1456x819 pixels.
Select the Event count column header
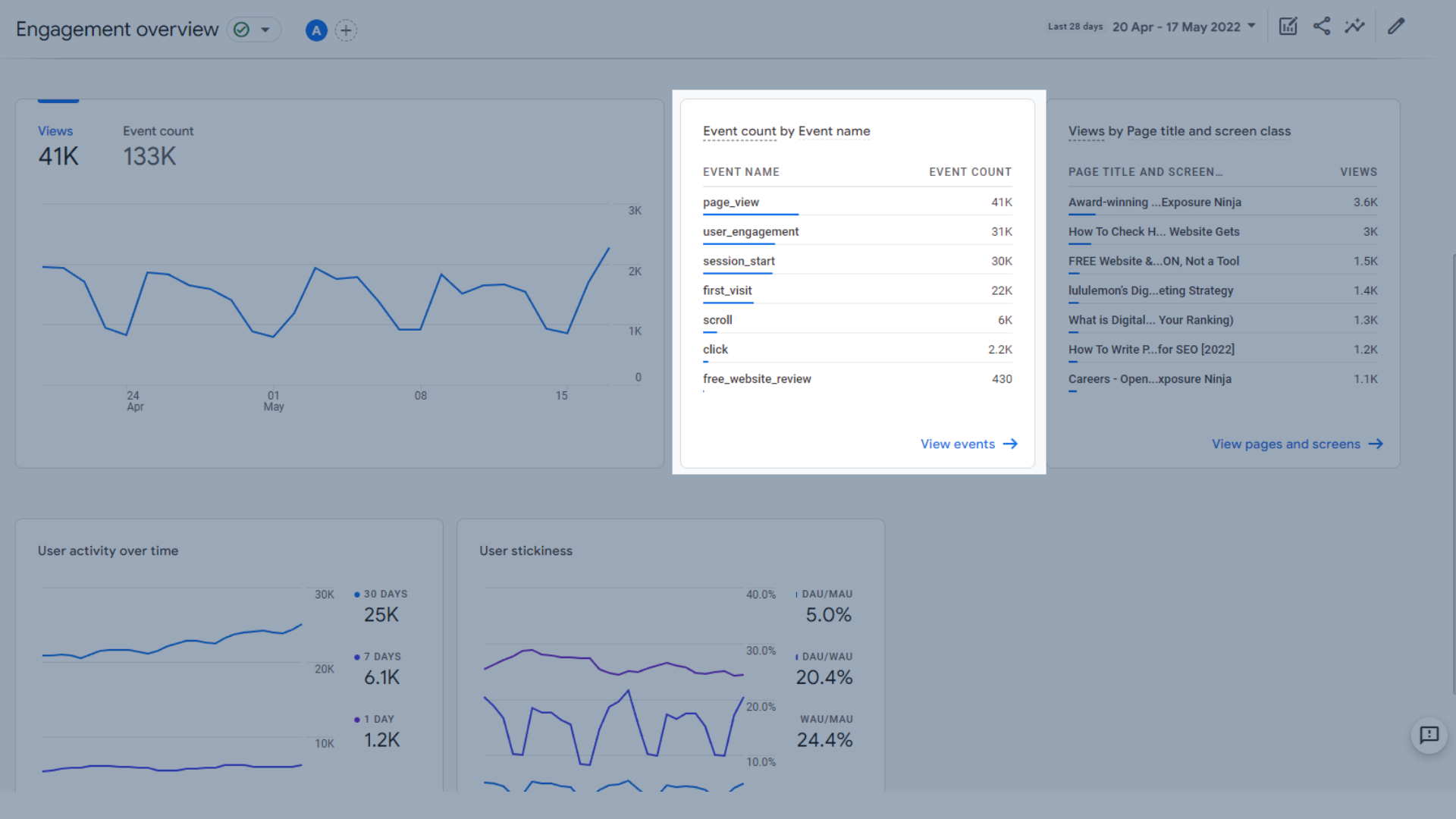(970, 171)
